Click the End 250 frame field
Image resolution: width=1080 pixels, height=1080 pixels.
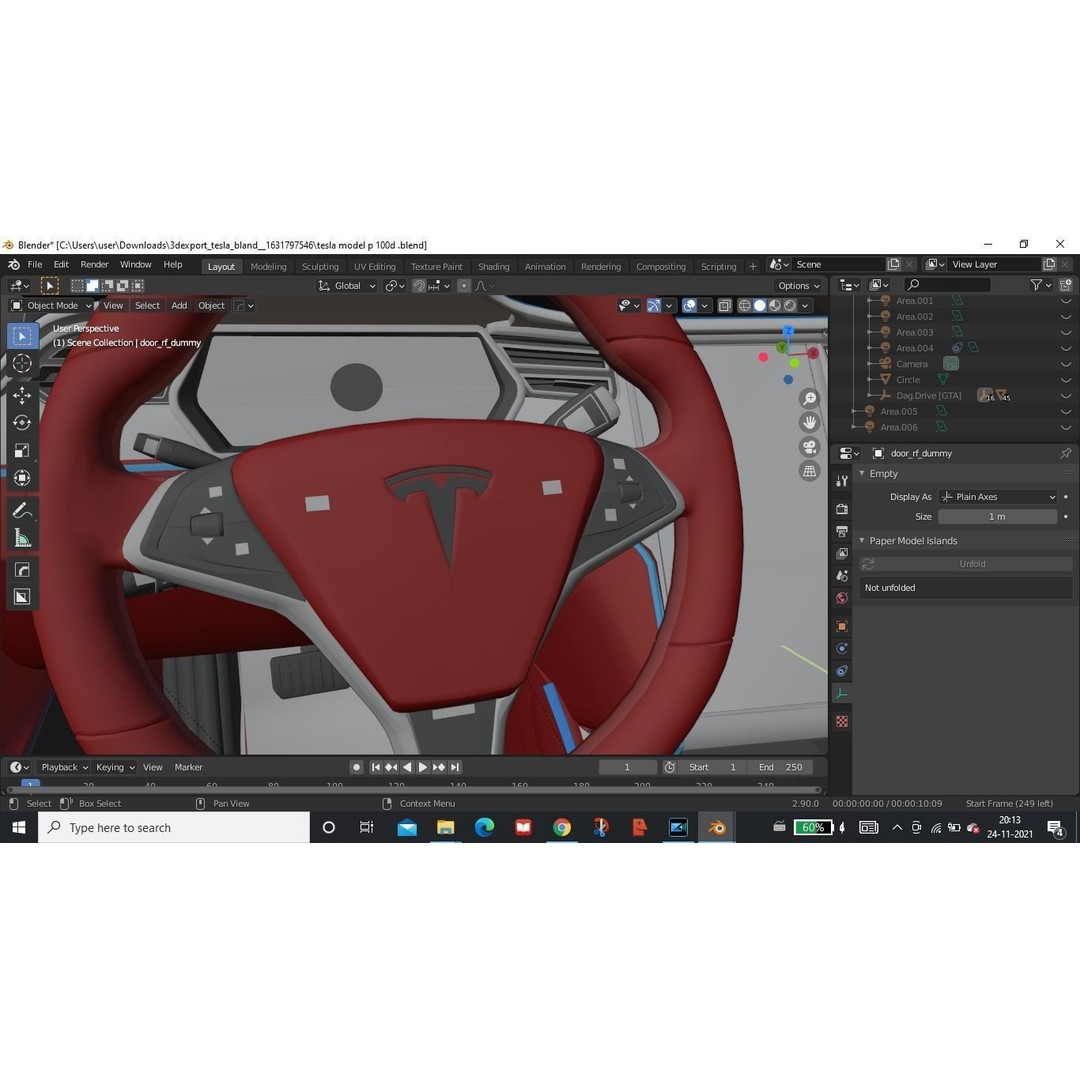(780, 767)
